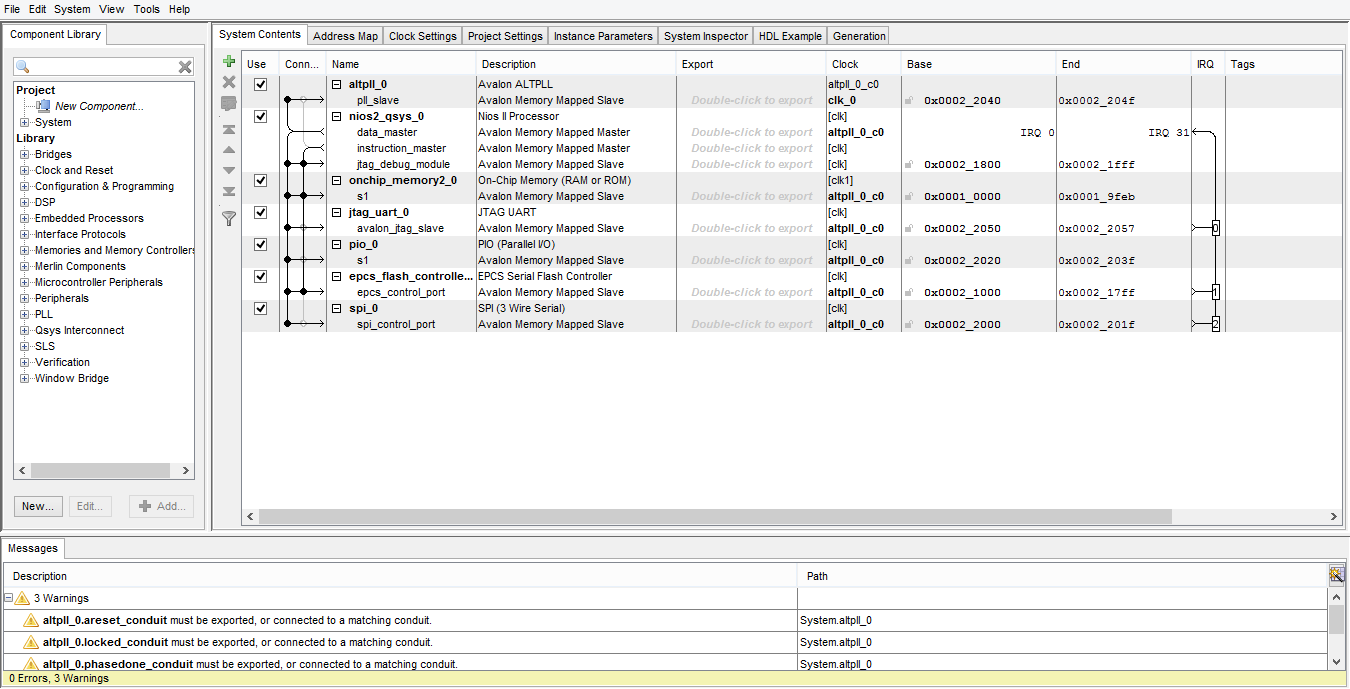Click the edit parameters icon in side toolbar
Screen dimensions: 1350x689
coord(229,104)
